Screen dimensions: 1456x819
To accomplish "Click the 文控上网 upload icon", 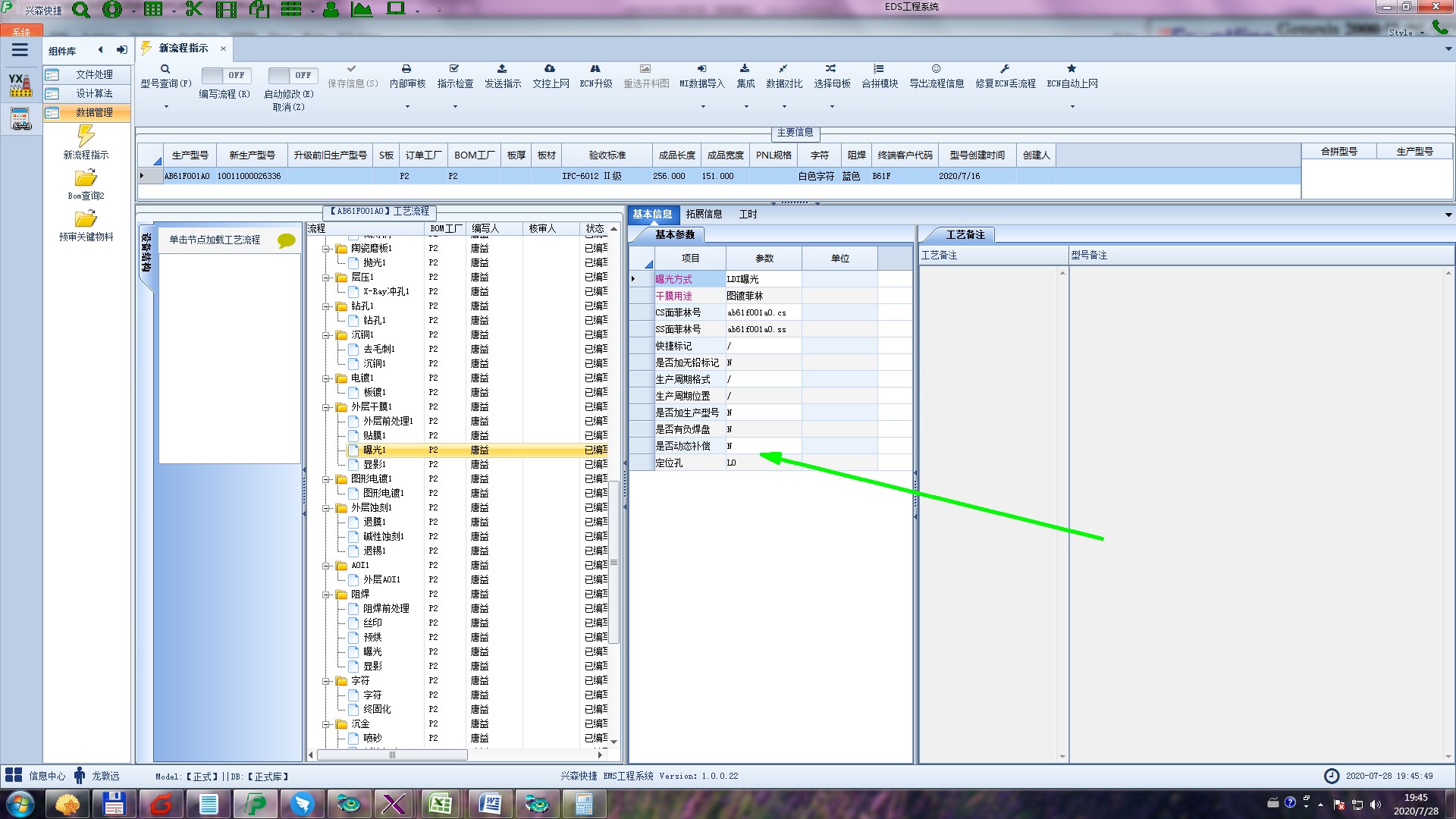I will [550, 69].
